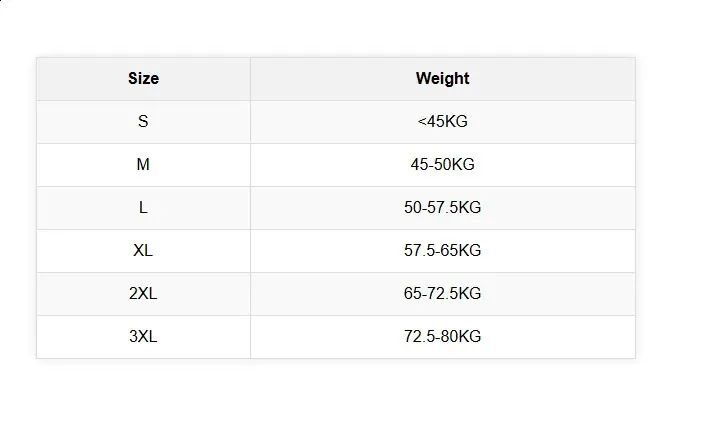
Task: Click the 50-57.5KG weight cell
Action: [442, 208]
